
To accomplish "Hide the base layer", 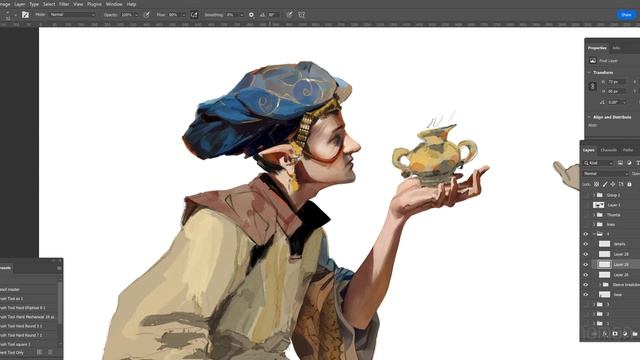I will 586,294.
